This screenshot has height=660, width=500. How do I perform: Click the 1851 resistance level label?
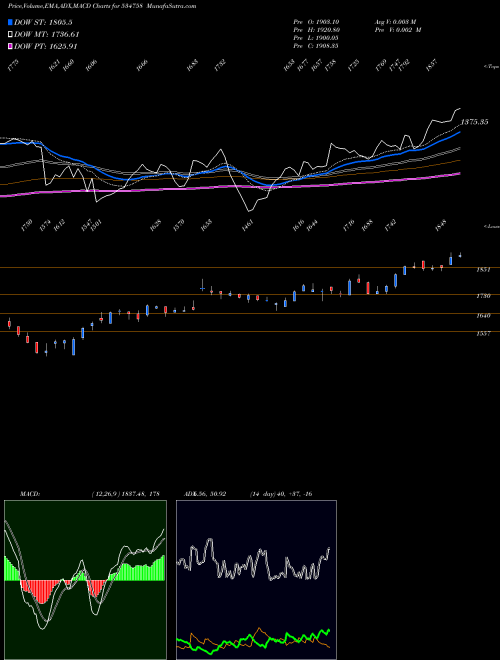pyautogui.click(x=483, y=270)
